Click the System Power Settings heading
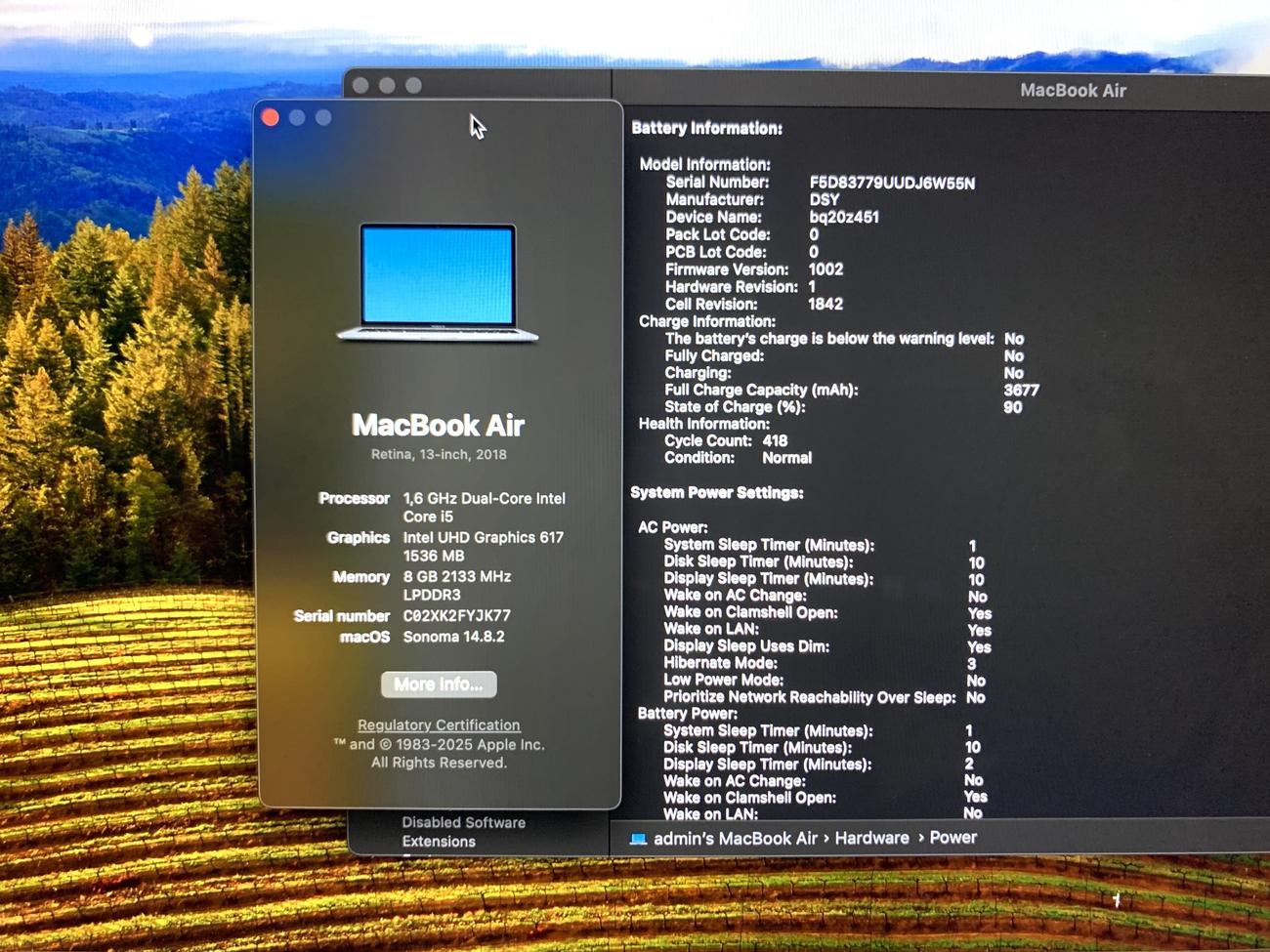Image resolution: width=1270 pixels, height=952 pixels. (716, 493)
